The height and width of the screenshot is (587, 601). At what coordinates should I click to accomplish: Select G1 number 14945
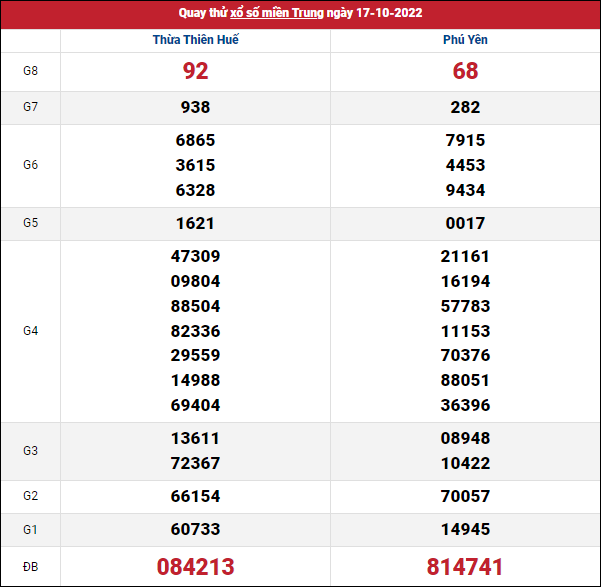(x=465, y=530)
